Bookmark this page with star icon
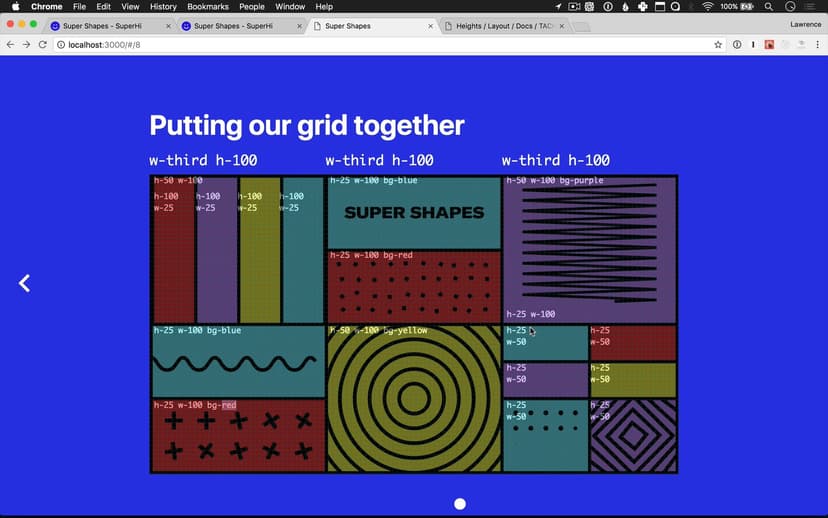The height and width of the screenshot is (518, 828). coord(718,45)
